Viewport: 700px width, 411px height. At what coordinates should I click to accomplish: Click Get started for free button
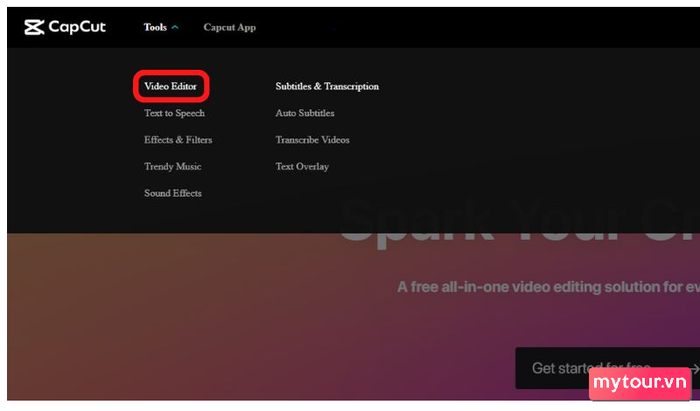pos(608,368)
